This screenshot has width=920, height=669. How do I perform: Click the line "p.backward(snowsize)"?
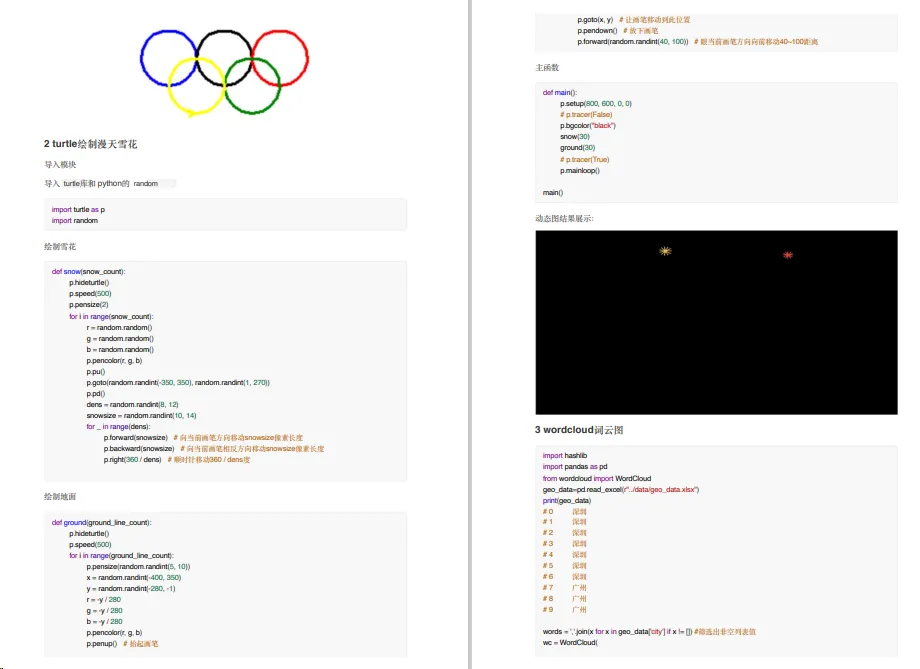coord(138,449)
